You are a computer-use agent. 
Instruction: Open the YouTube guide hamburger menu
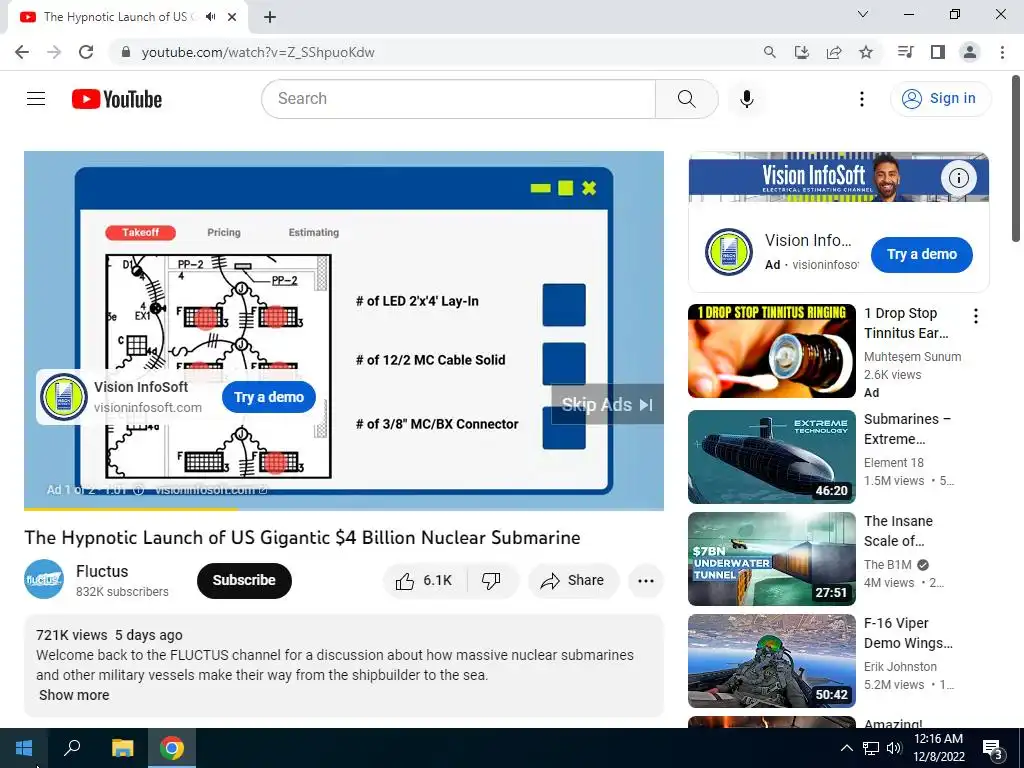(36, 99)
